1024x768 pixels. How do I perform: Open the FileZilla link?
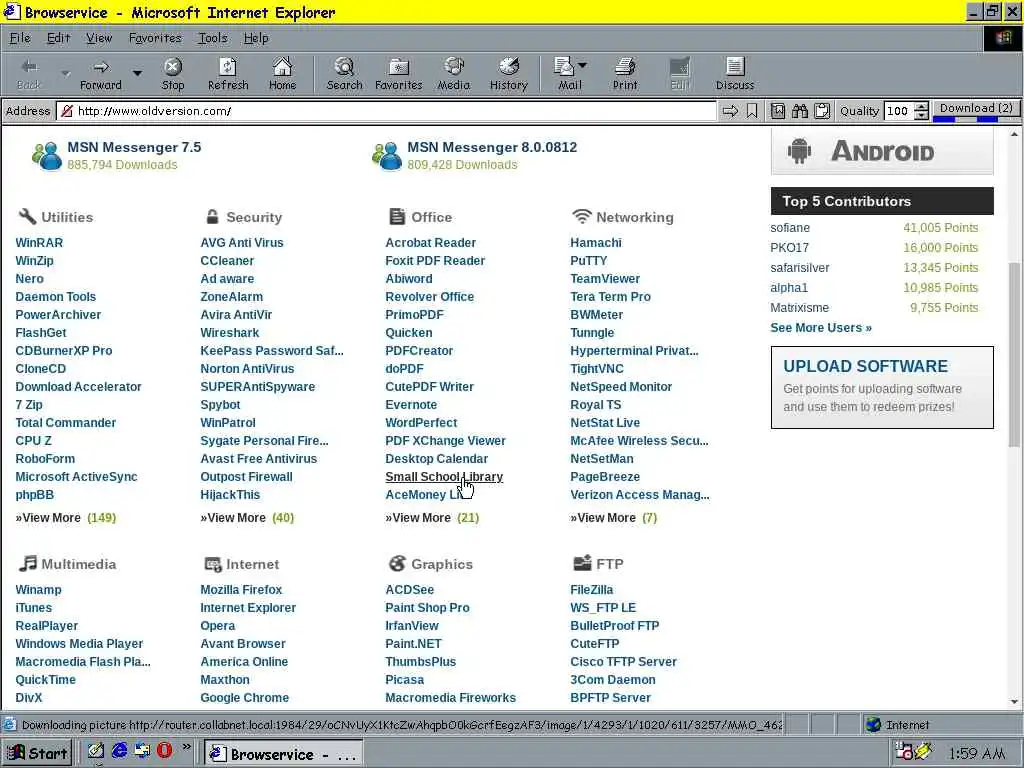coord(592,590)
